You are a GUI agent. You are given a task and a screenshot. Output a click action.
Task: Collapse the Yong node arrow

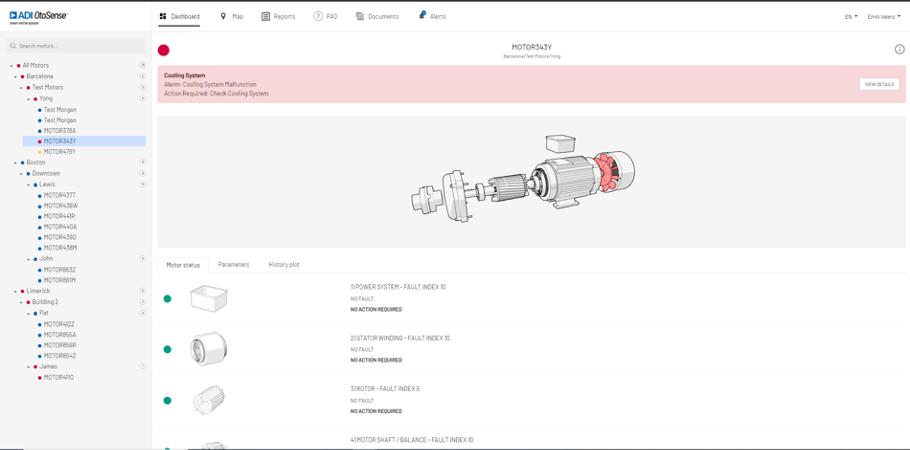coord(28,99)
